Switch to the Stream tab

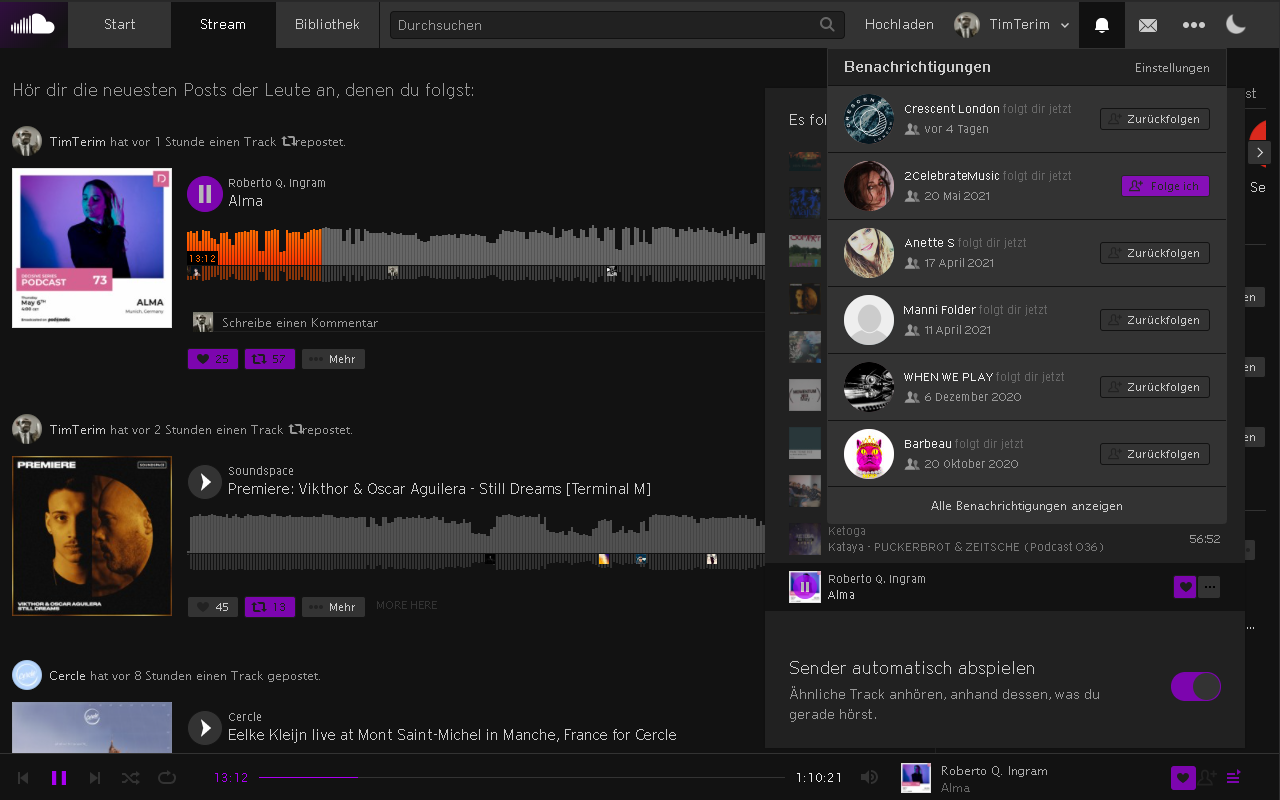point(223,24)
